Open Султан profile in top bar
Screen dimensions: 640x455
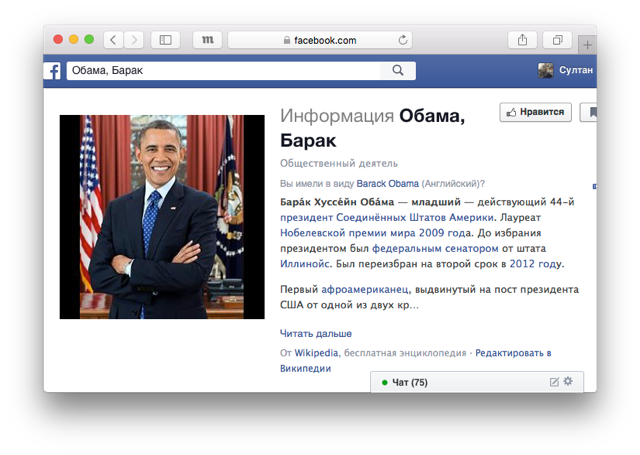coord(566,70)
